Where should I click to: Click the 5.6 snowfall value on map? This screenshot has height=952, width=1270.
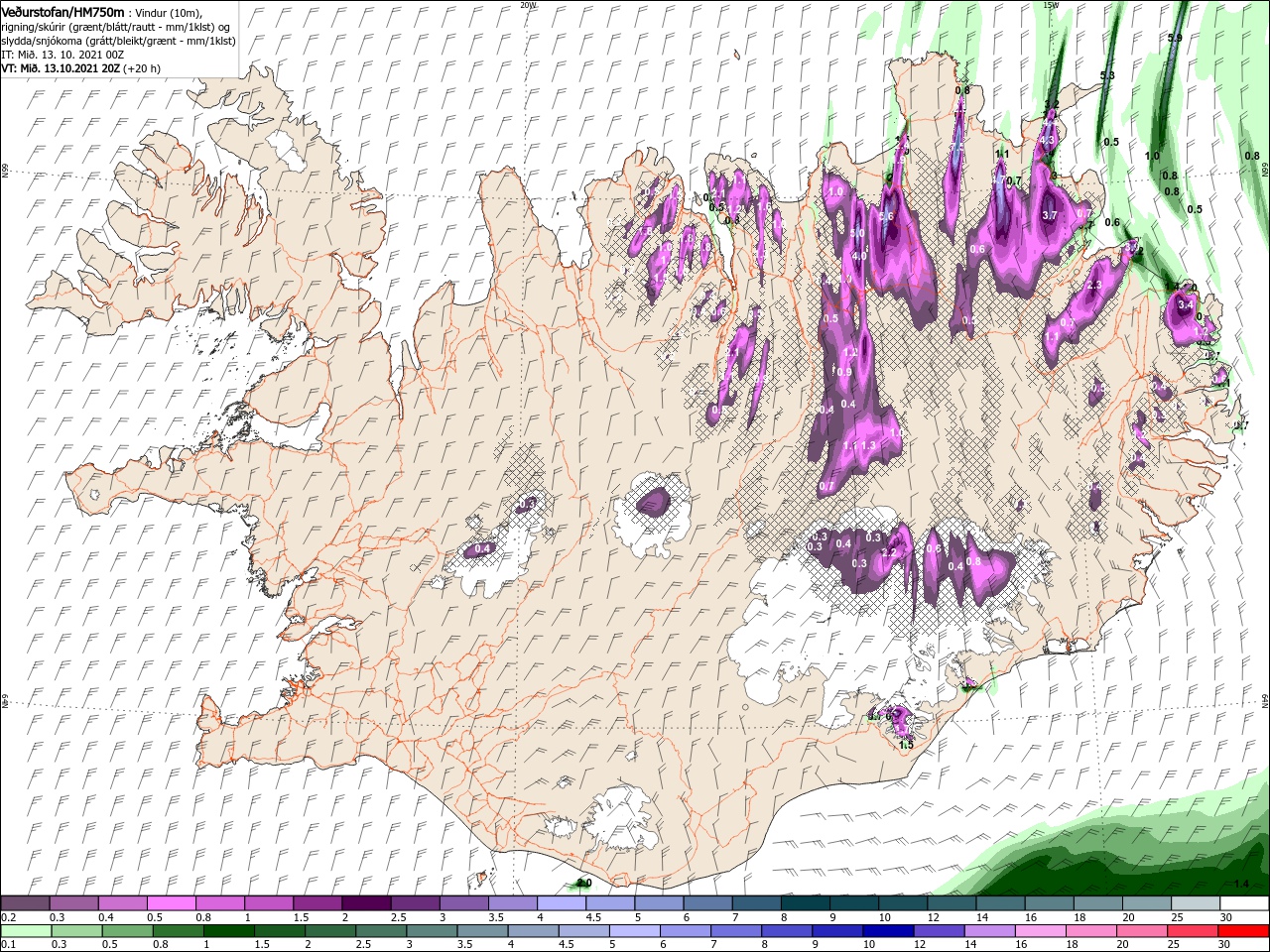pyautogui.click(x=887, y=216)
